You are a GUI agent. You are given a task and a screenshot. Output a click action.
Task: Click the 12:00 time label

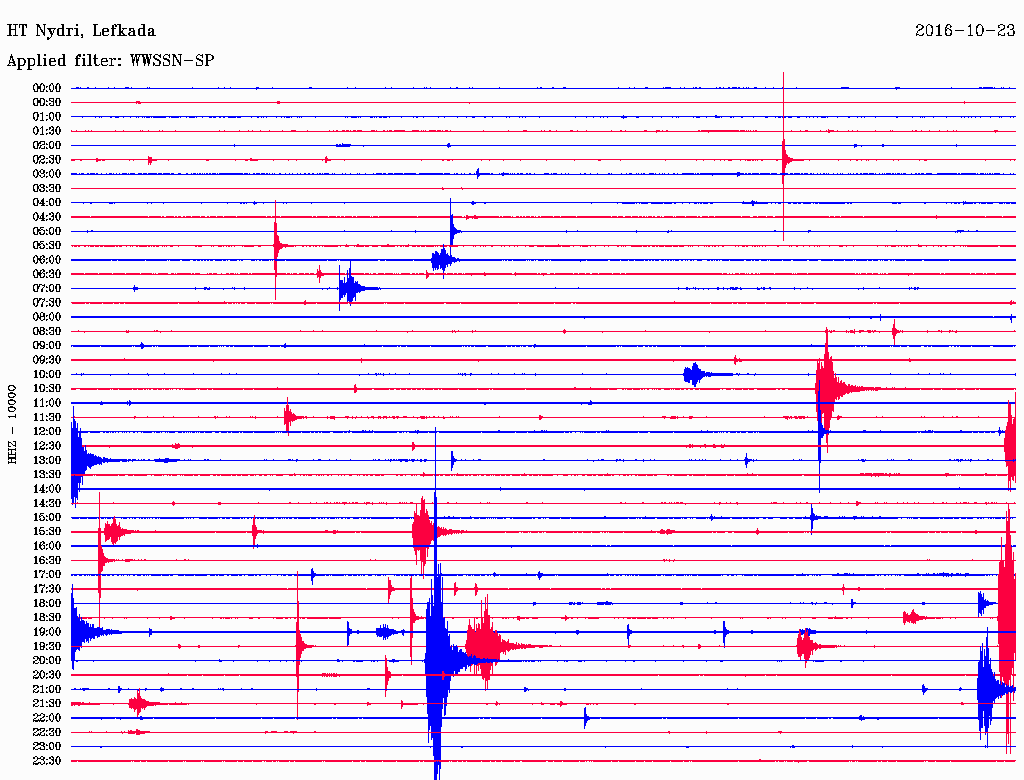click(x=47, y=432)
